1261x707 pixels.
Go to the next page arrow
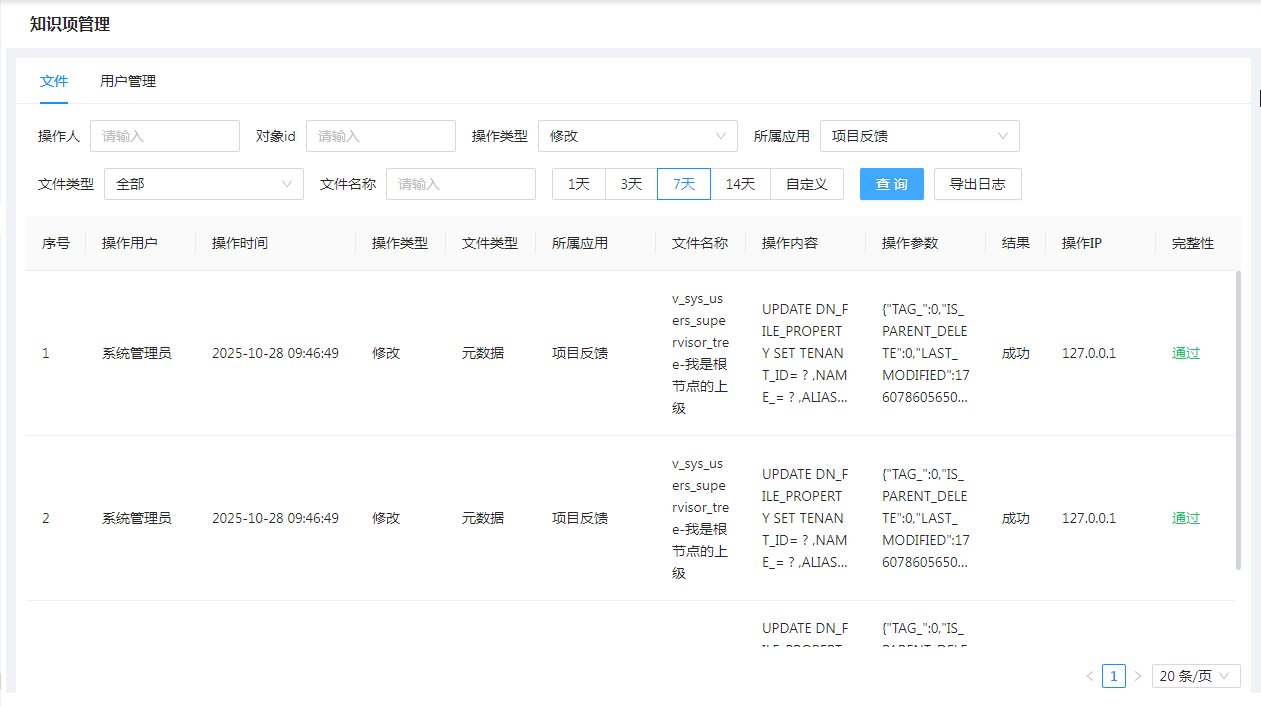1138,676
